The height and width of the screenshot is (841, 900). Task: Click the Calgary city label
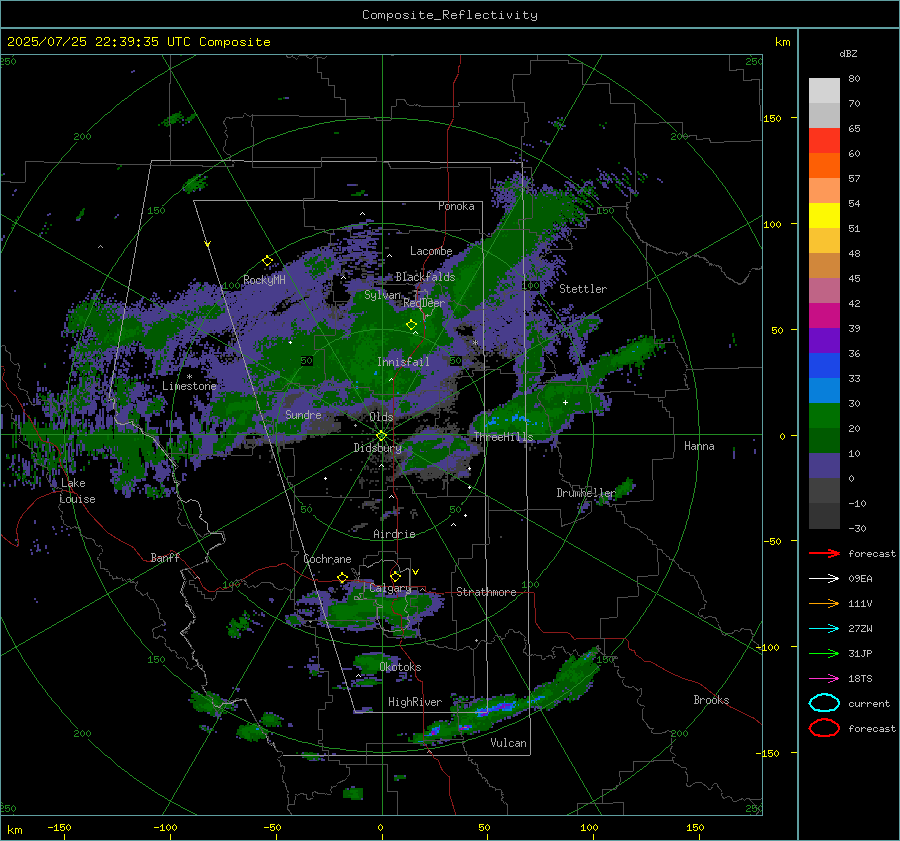390,588
